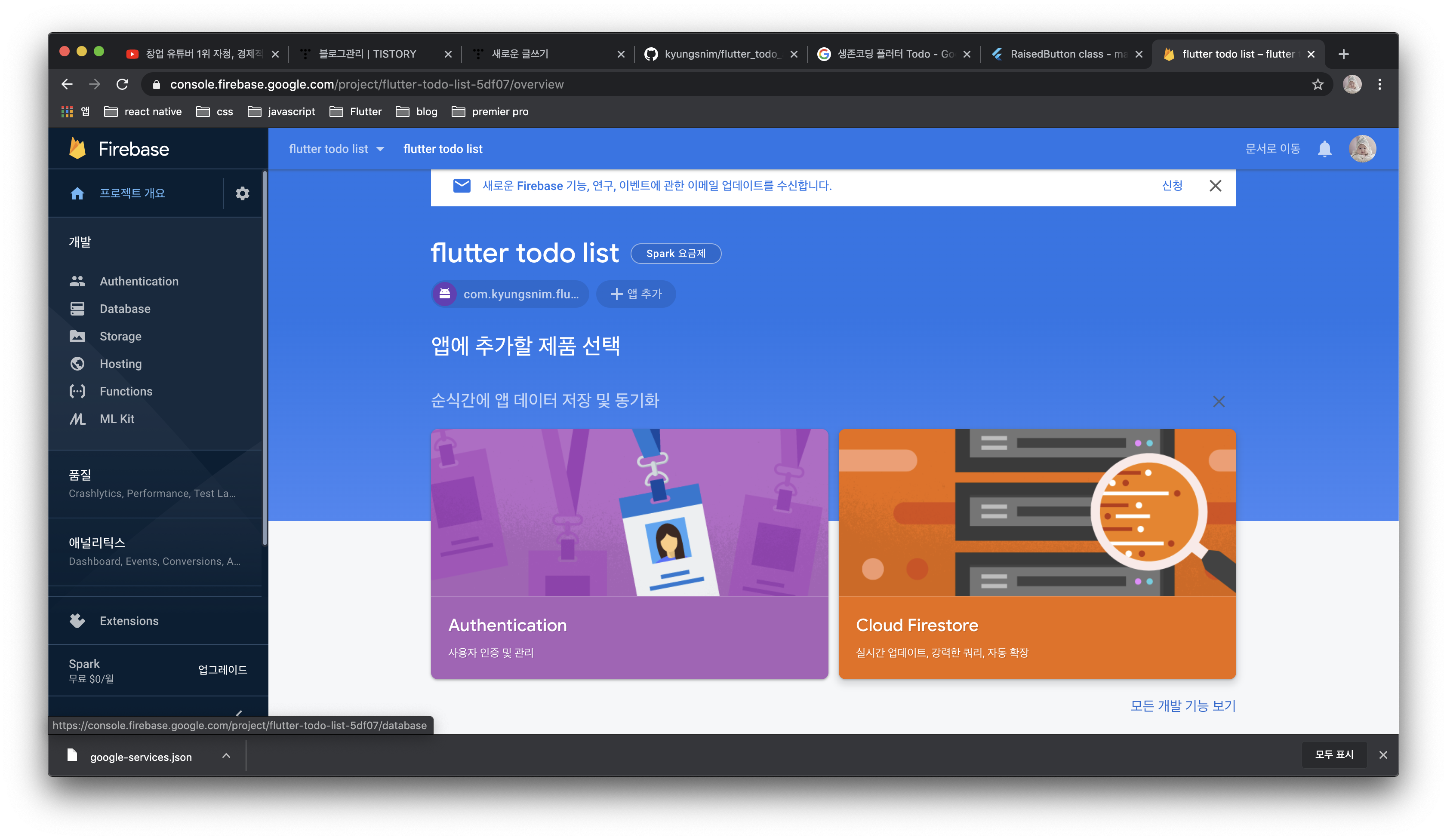
Task: Click the Android app chip com.kyungsnim.flu...
Action: 510,294
